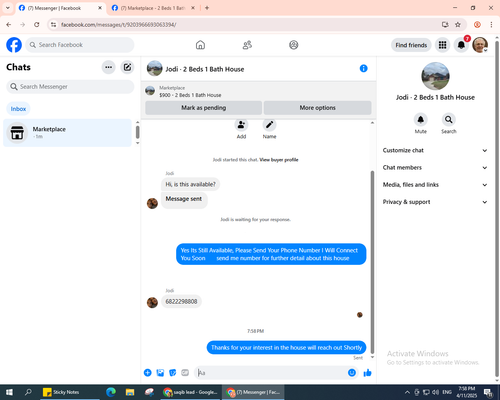Image resolution: width=500 pixels, height=400 pixels.
Task: Open the notifications bell icon
Action: pyautogui.click(x=461, y=45)
